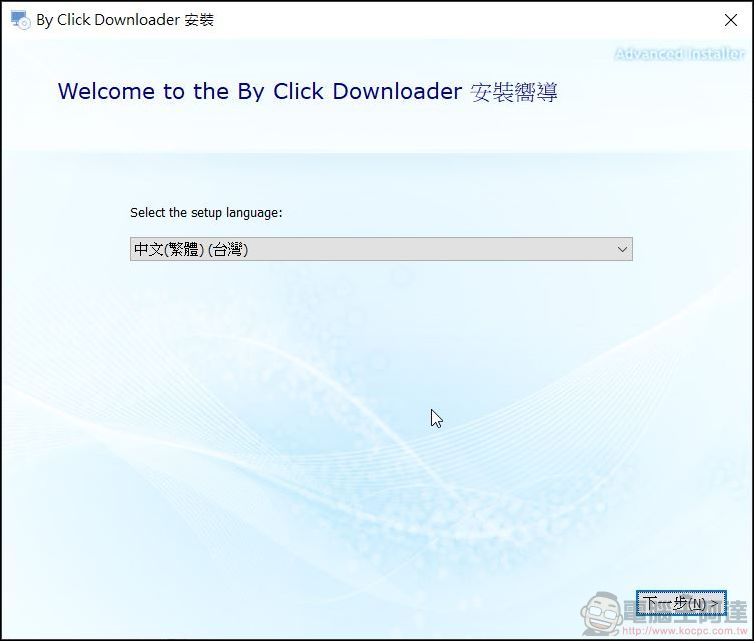Select the 中文(繁體) (台灣) language entry text
Screen dimensions: 754x641
point(191,249)
